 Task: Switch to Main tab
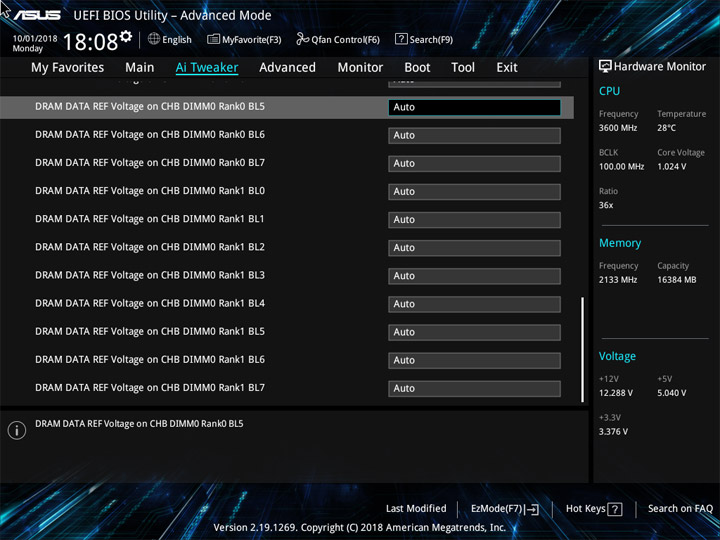tap(140, 68)
